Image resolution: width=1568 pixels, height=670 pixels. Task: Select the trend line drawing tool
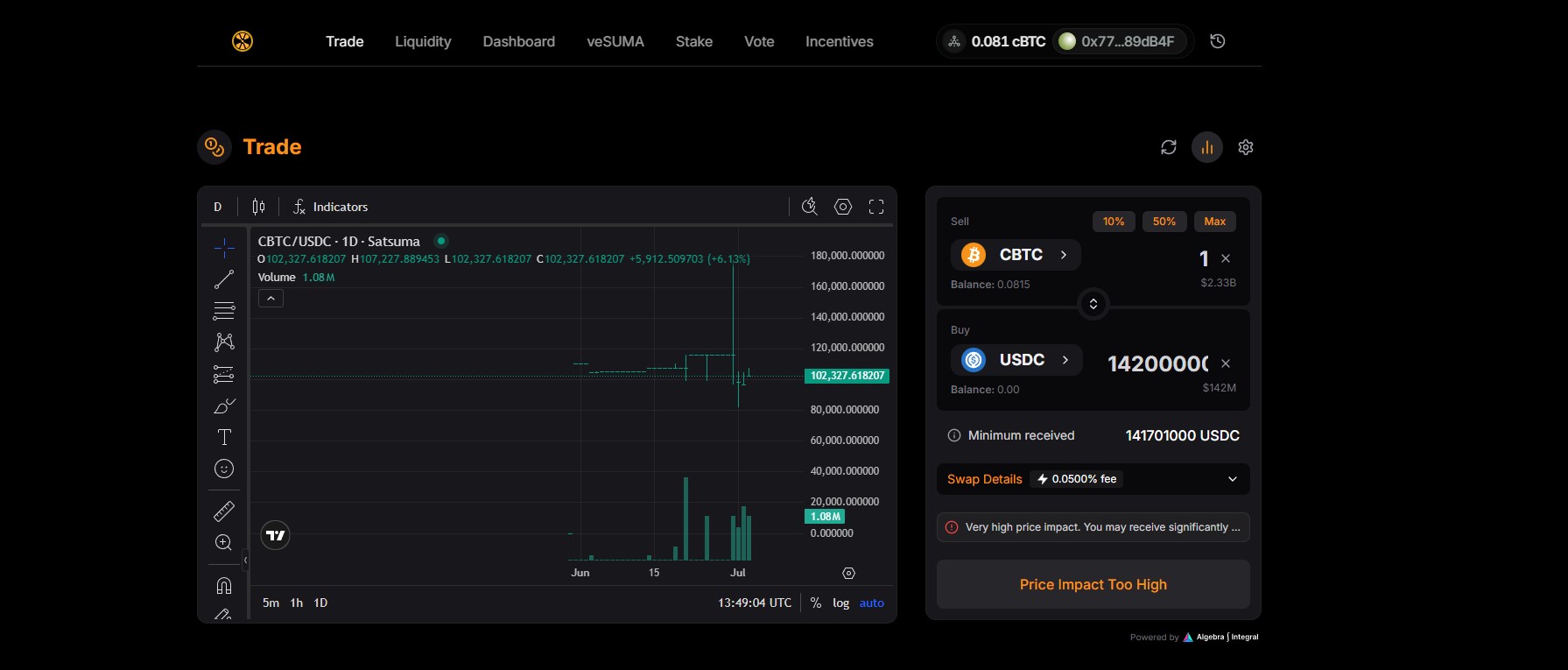click(224, 279)
